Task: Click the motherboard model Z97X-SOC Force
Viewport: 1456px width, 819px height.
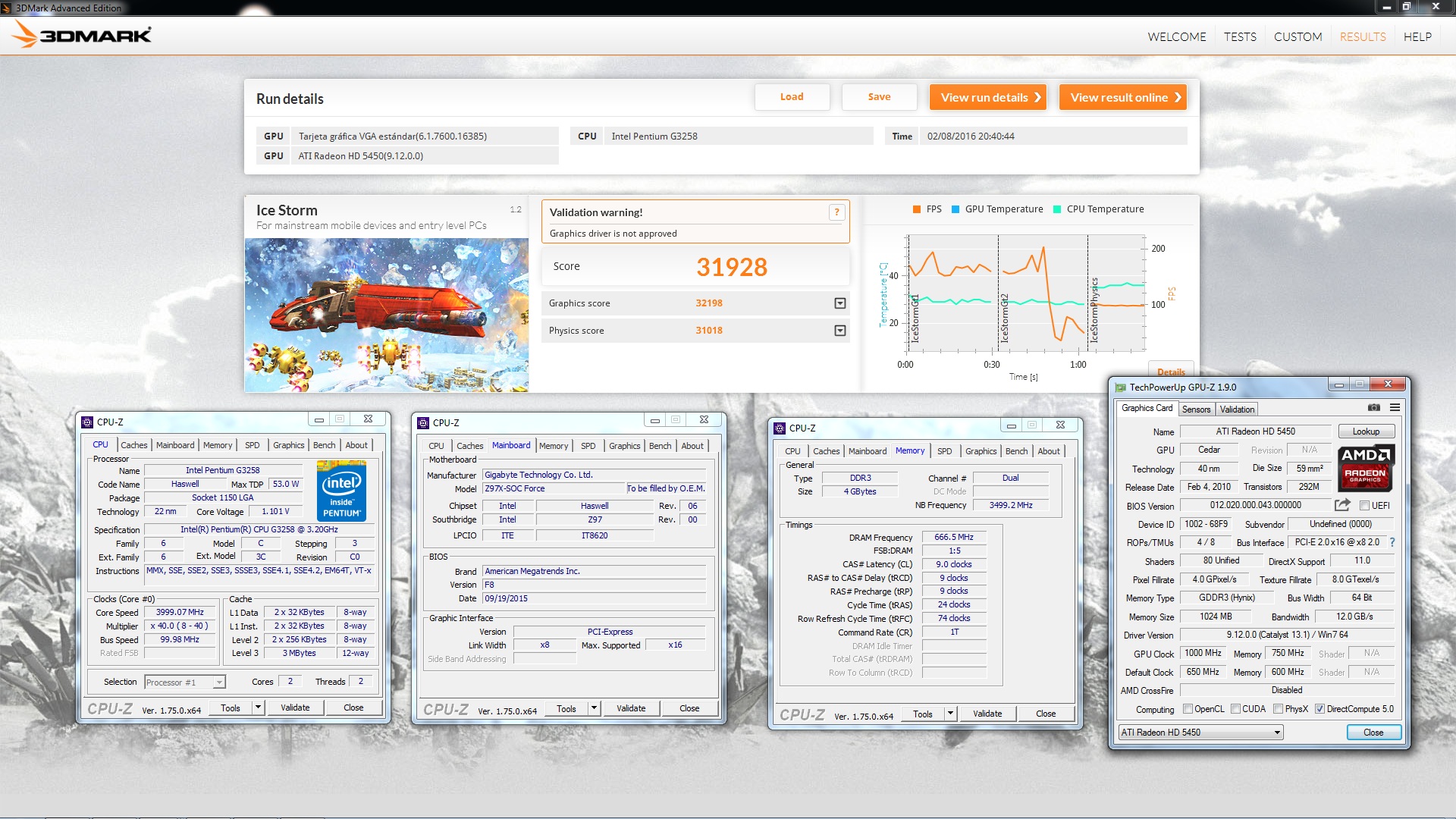Action: point(554,488)
